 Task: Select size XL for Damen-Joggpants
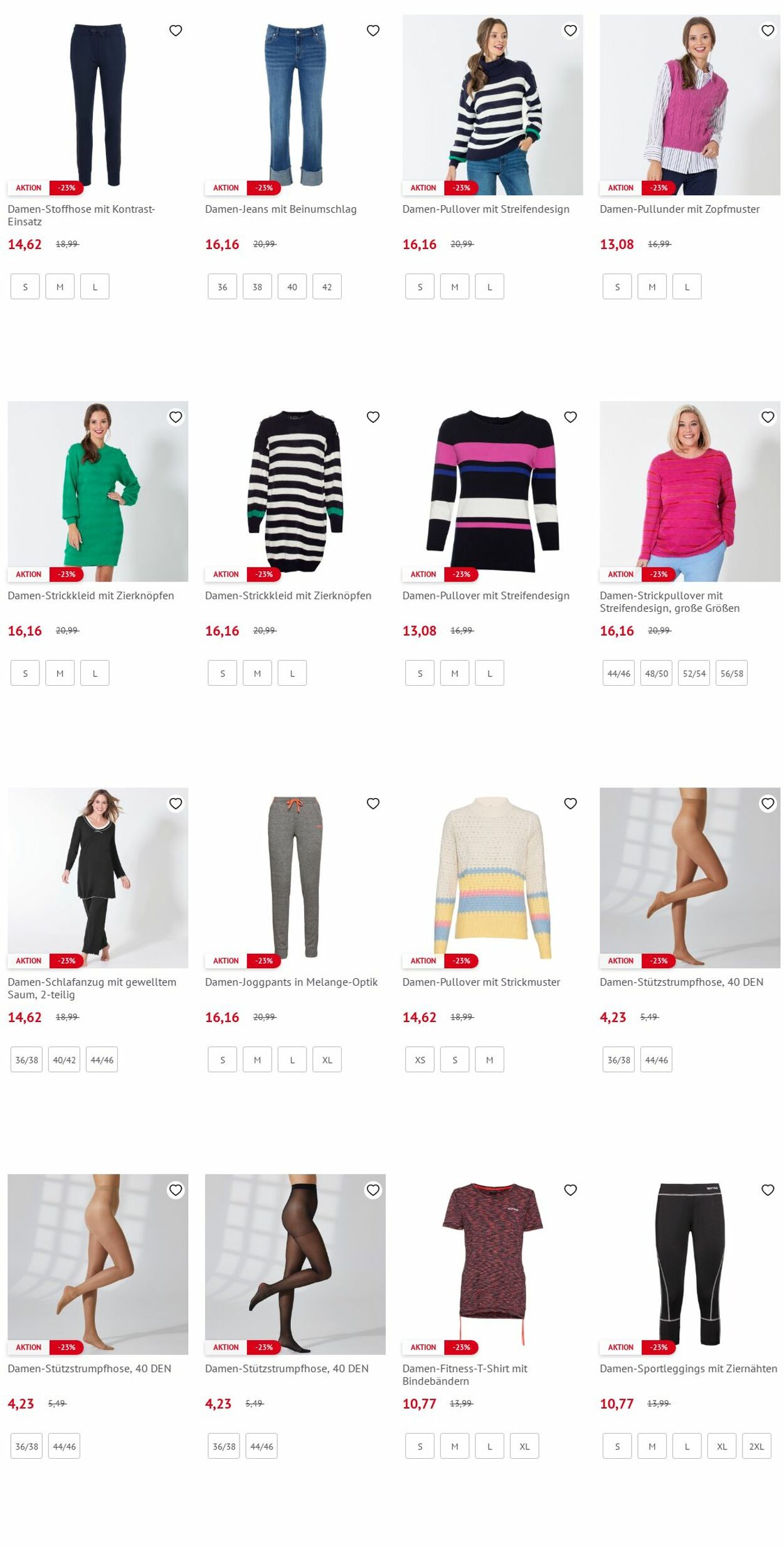[327, 1060]
